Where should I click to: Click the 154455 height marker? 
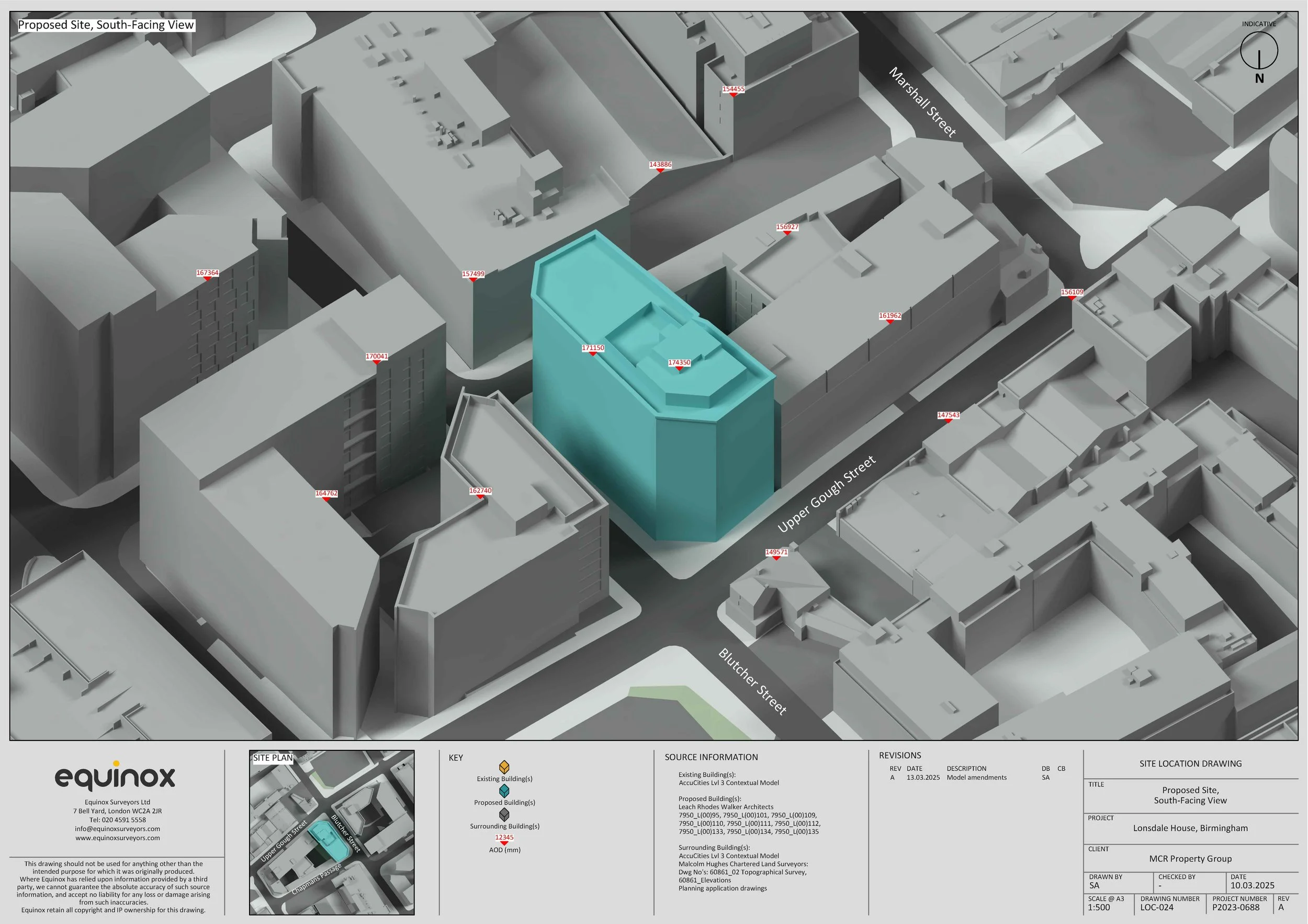[733, 90]
